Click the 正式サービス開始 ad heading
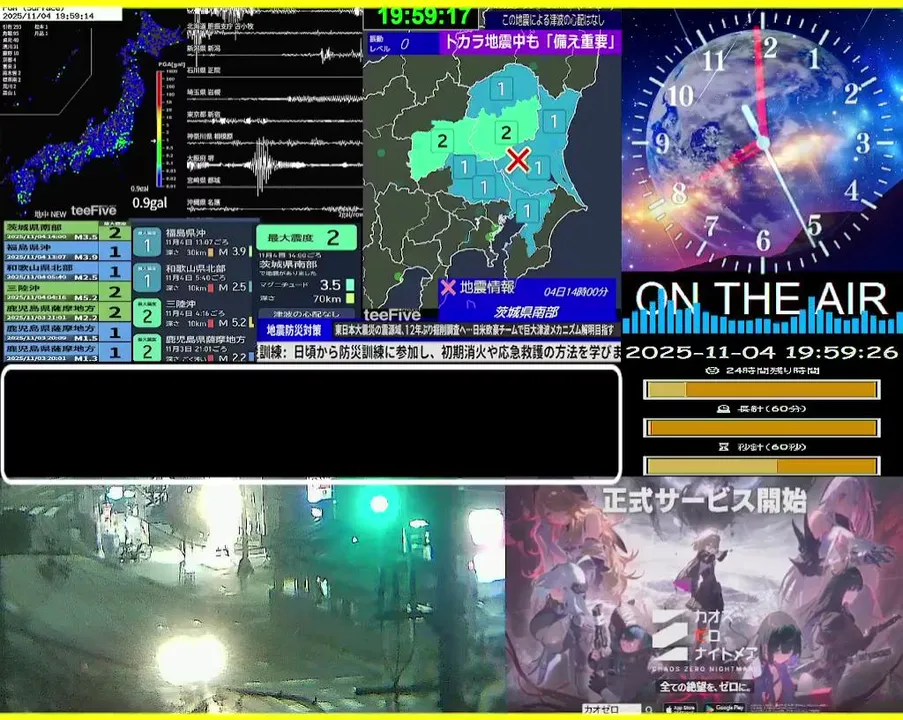Image resolution: width=903 pixels, height=720 pixels. click(x=704, y=500)
